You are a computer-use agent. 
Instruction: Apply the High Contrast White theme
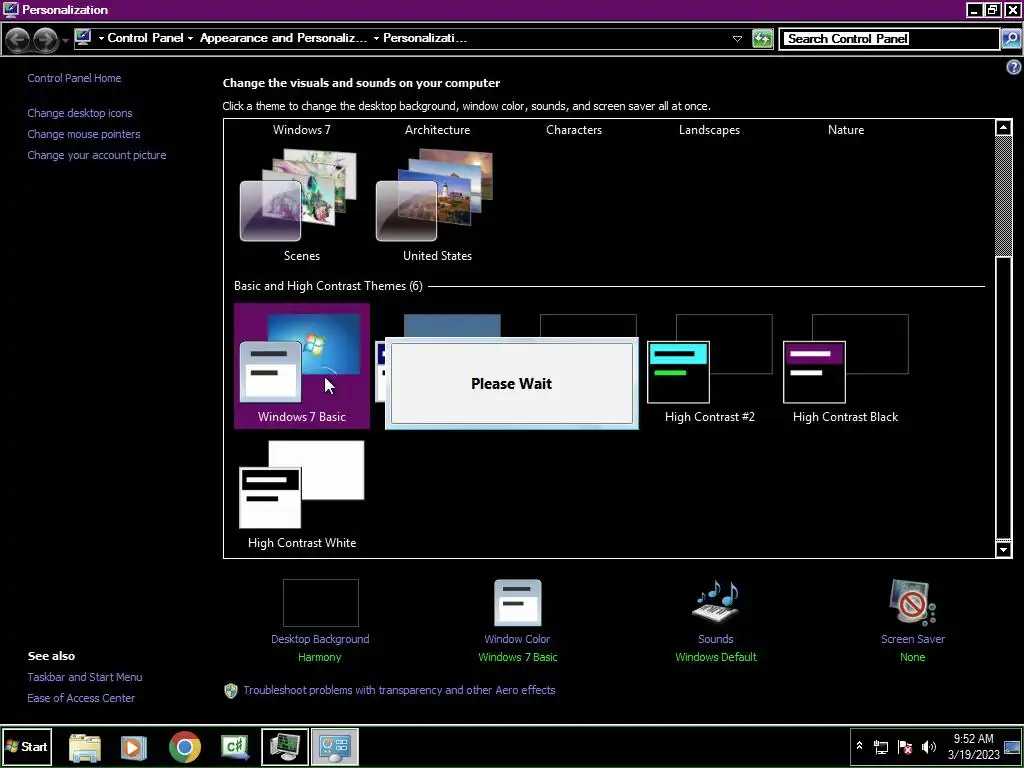point(302,494)
